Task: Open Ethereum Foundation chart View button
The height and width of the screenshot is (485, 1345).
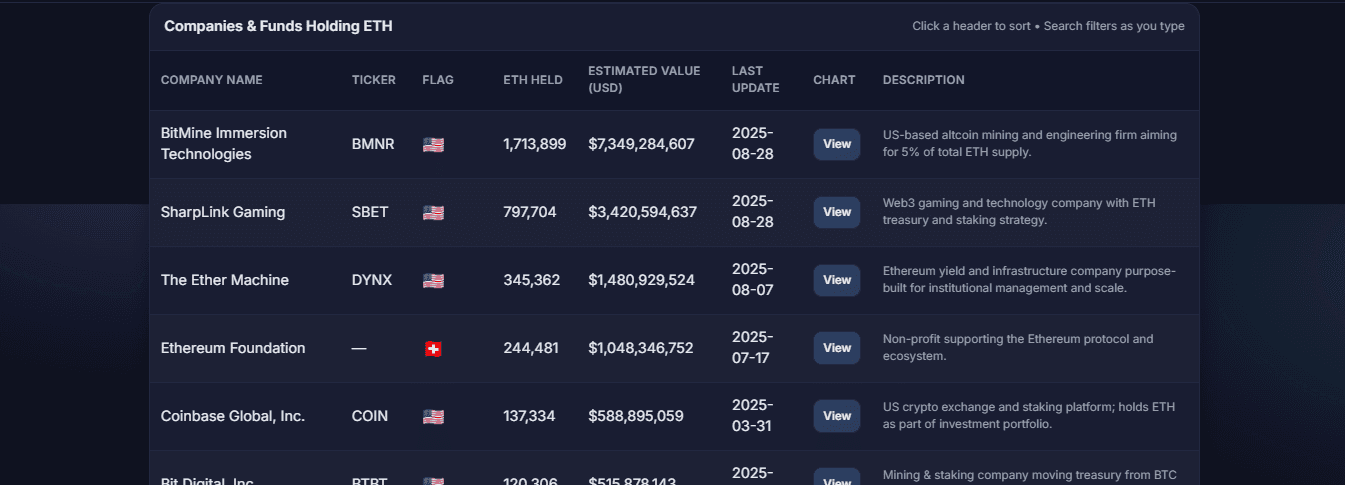Action: (837, 348)
